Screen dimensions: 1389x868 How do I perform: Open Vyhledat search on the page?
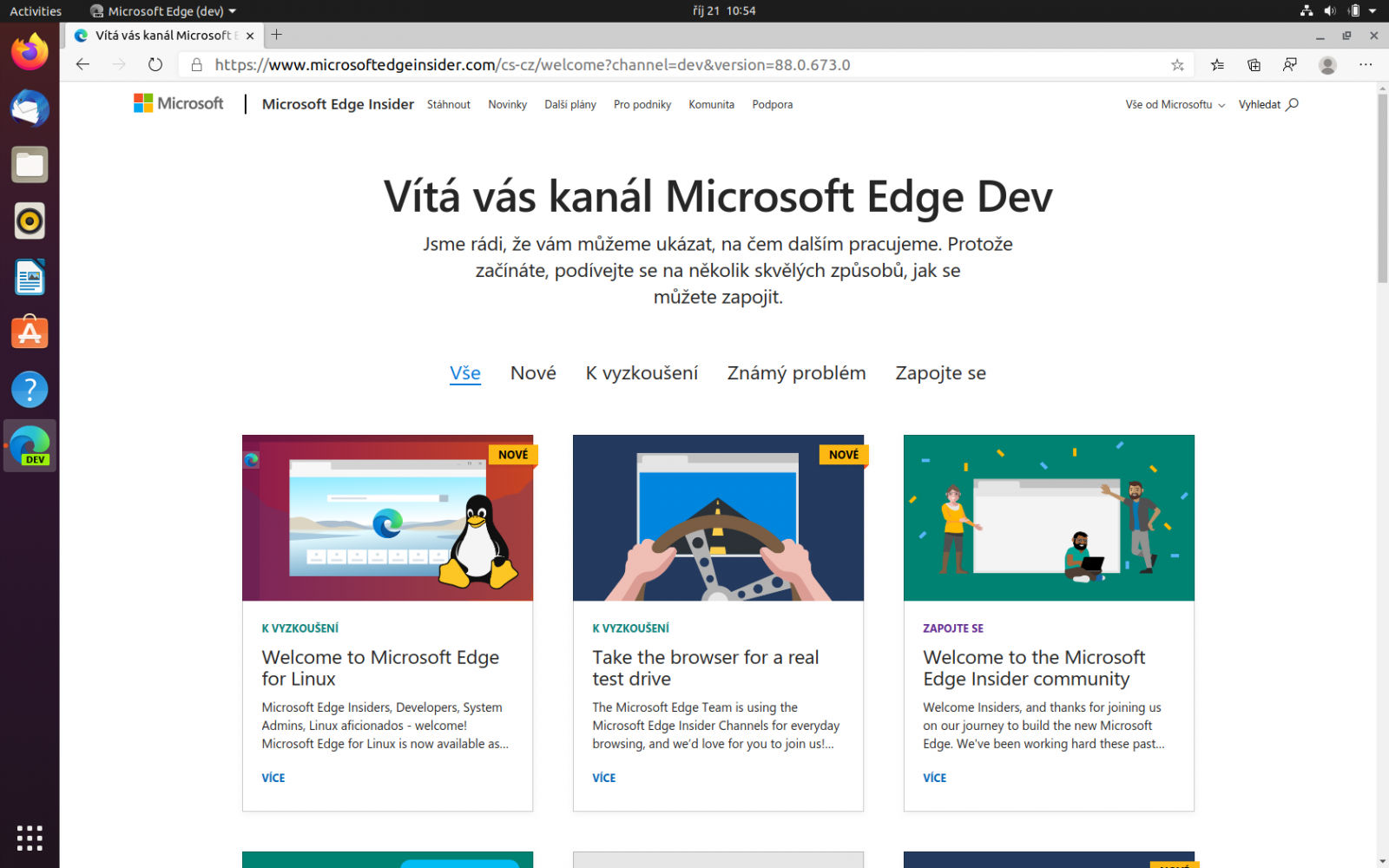click(x=1267, y=104)
